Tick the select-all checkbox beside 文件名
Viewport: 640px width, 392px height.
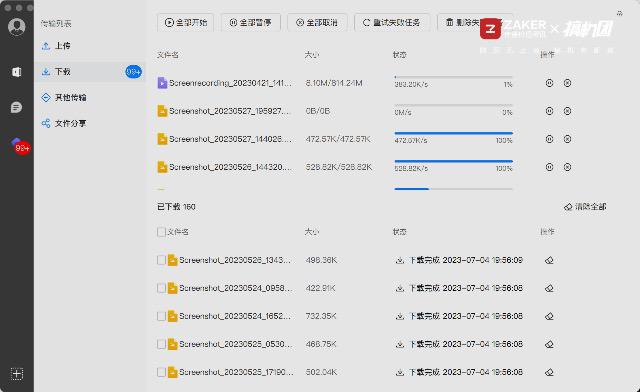tap(161, 232)
